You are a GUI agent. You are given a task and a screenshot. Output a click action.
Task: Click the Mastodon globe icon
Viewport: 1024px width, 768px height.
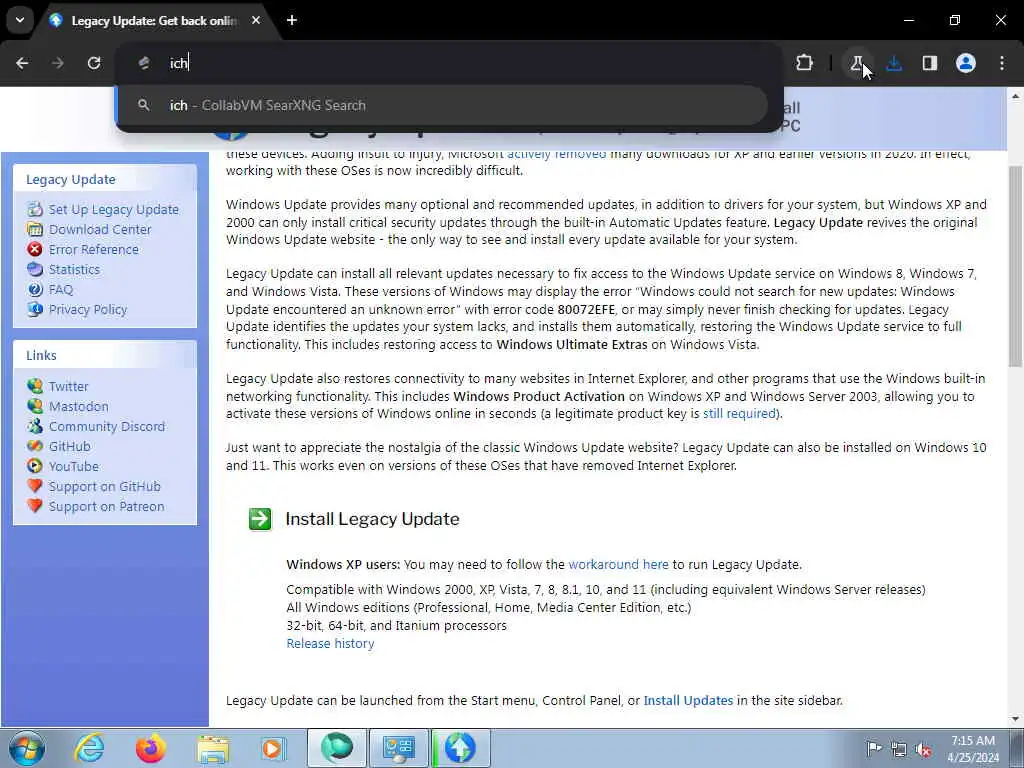click(35, 406)
